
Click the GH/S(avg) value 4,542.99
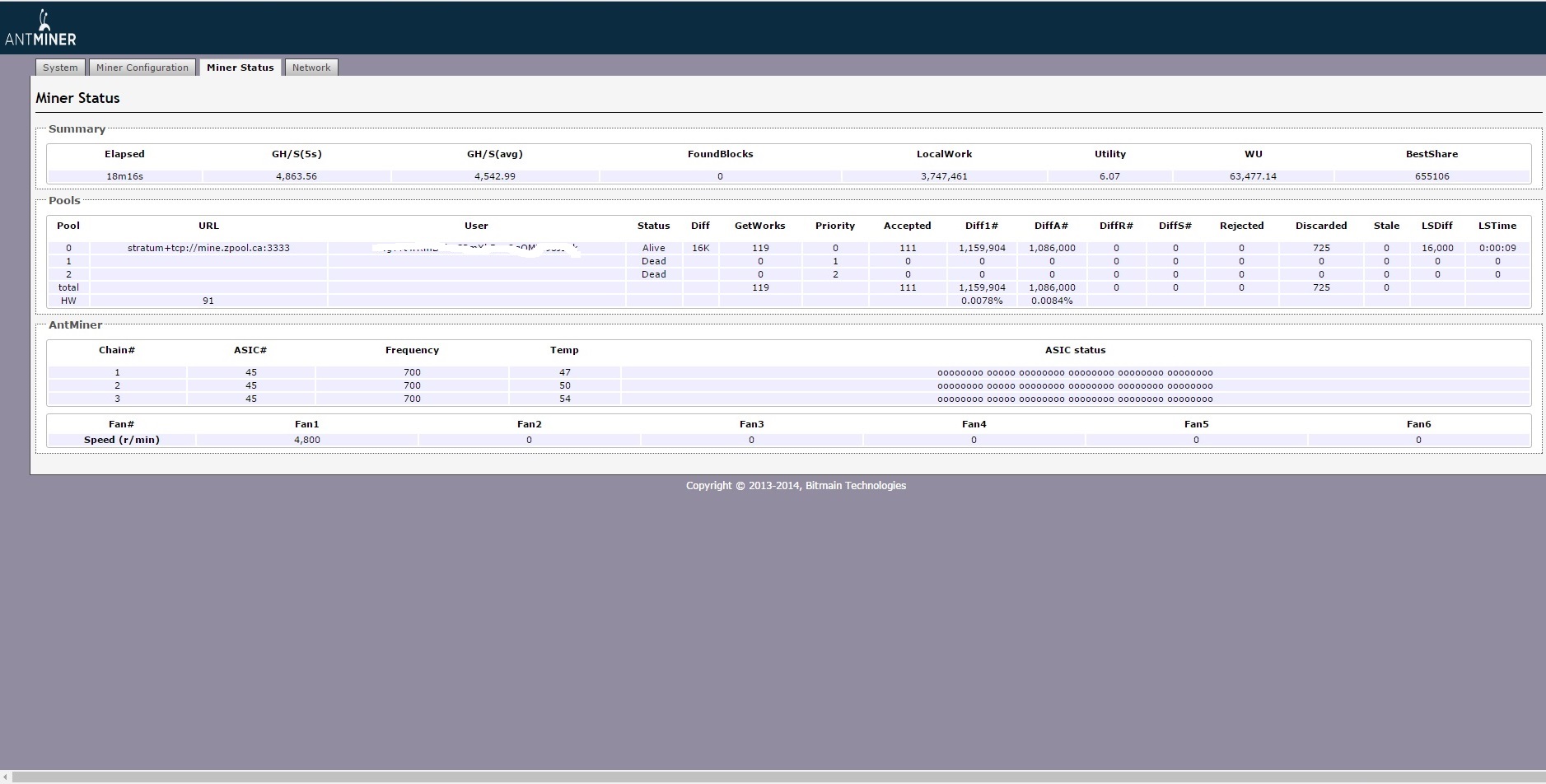[x=495, y=176]
